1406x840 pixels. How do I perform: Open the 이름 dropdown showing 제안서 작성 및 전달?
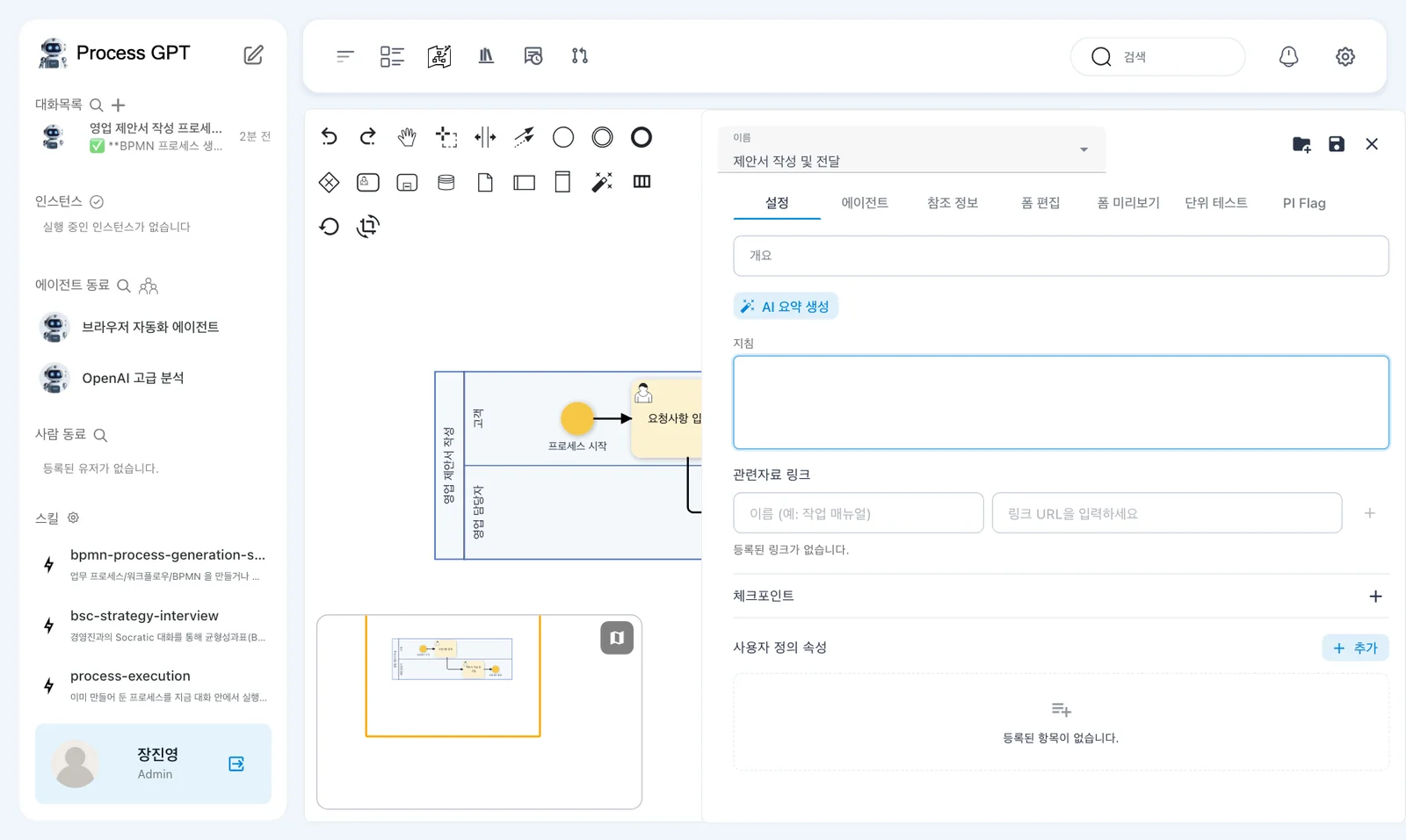point(911,150)
